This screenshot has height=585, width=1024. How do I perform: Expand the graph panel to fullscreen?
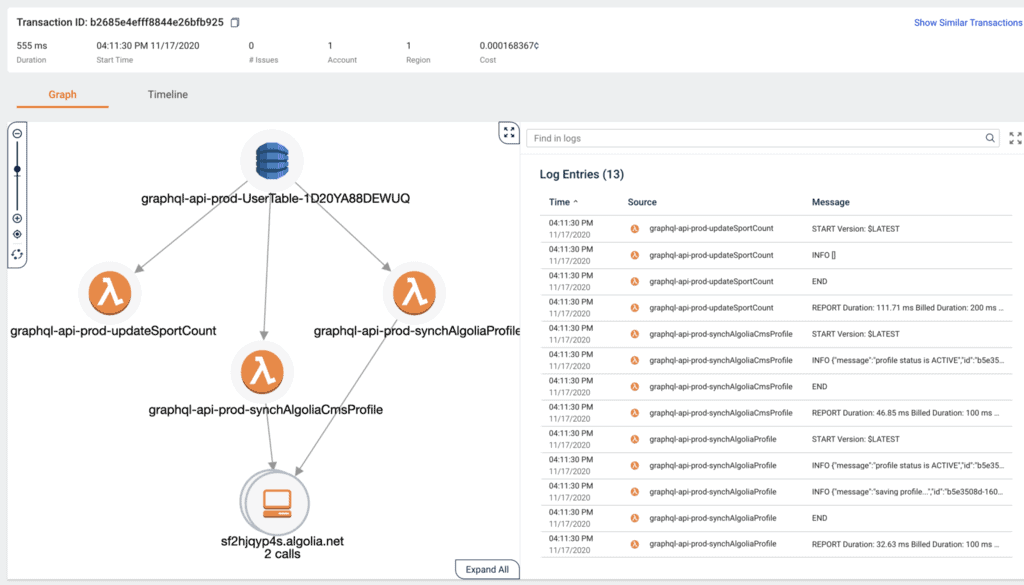508,133
